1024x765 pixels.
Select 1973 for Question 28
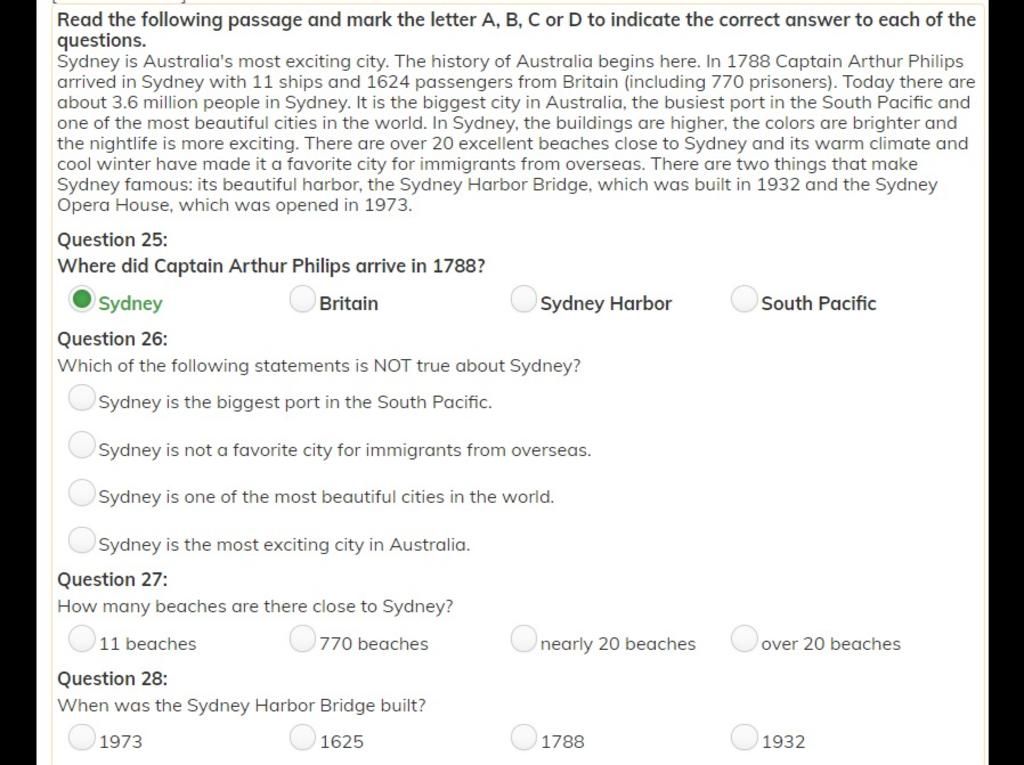click(x=82, y=737)
